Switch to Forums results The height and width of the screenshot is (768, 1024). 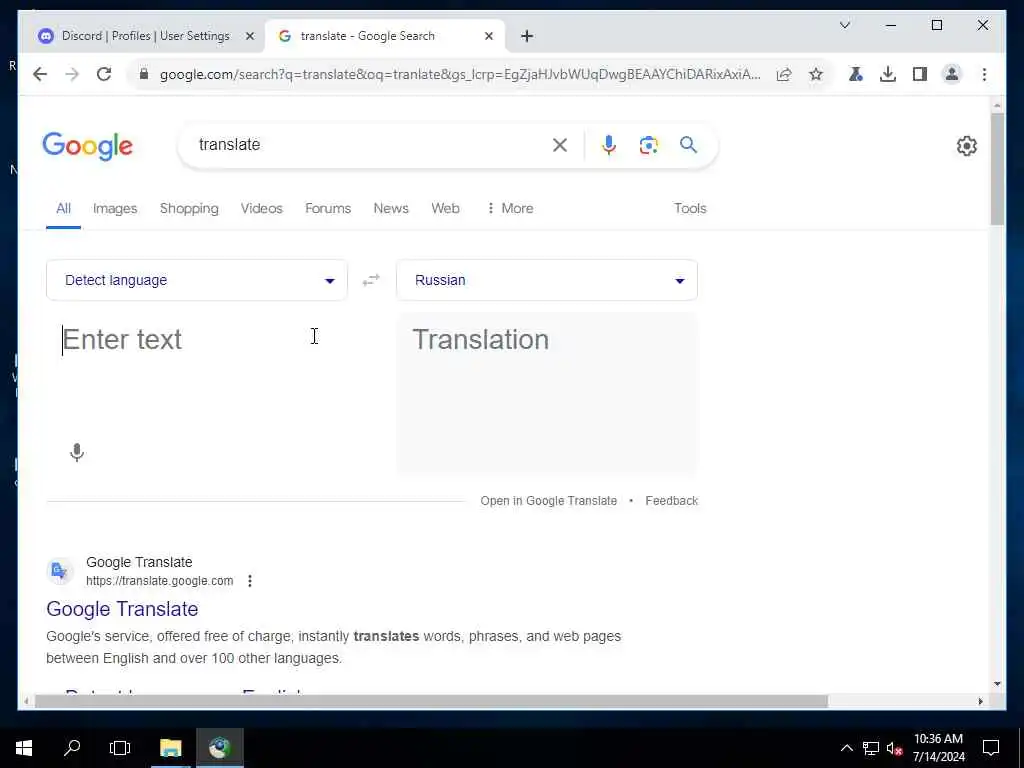[328, 208]
